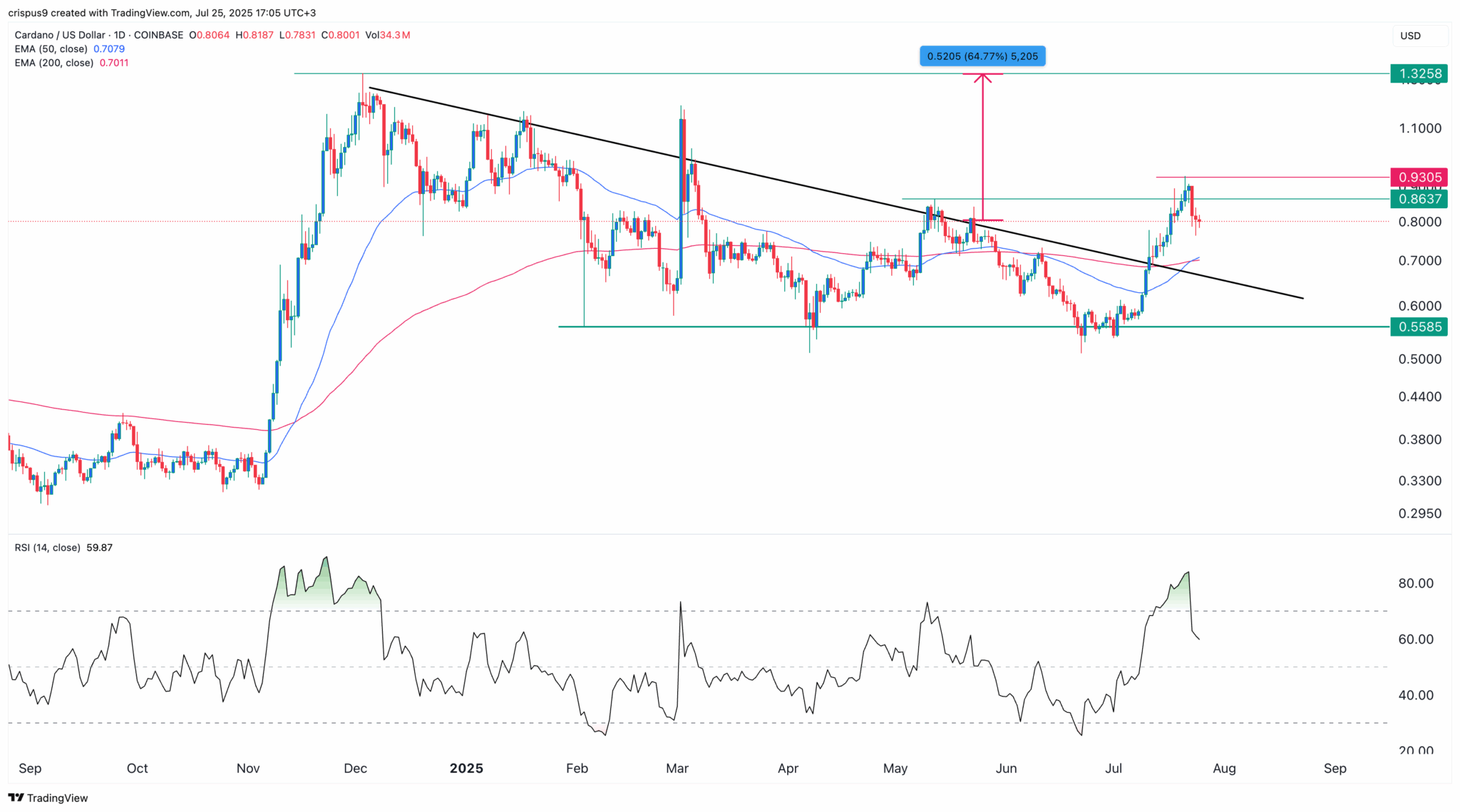Image resolution: width=1460 pixels, height=812 pixels.
Task: Select the green 0.8637 price tag
Action: 1418,199
